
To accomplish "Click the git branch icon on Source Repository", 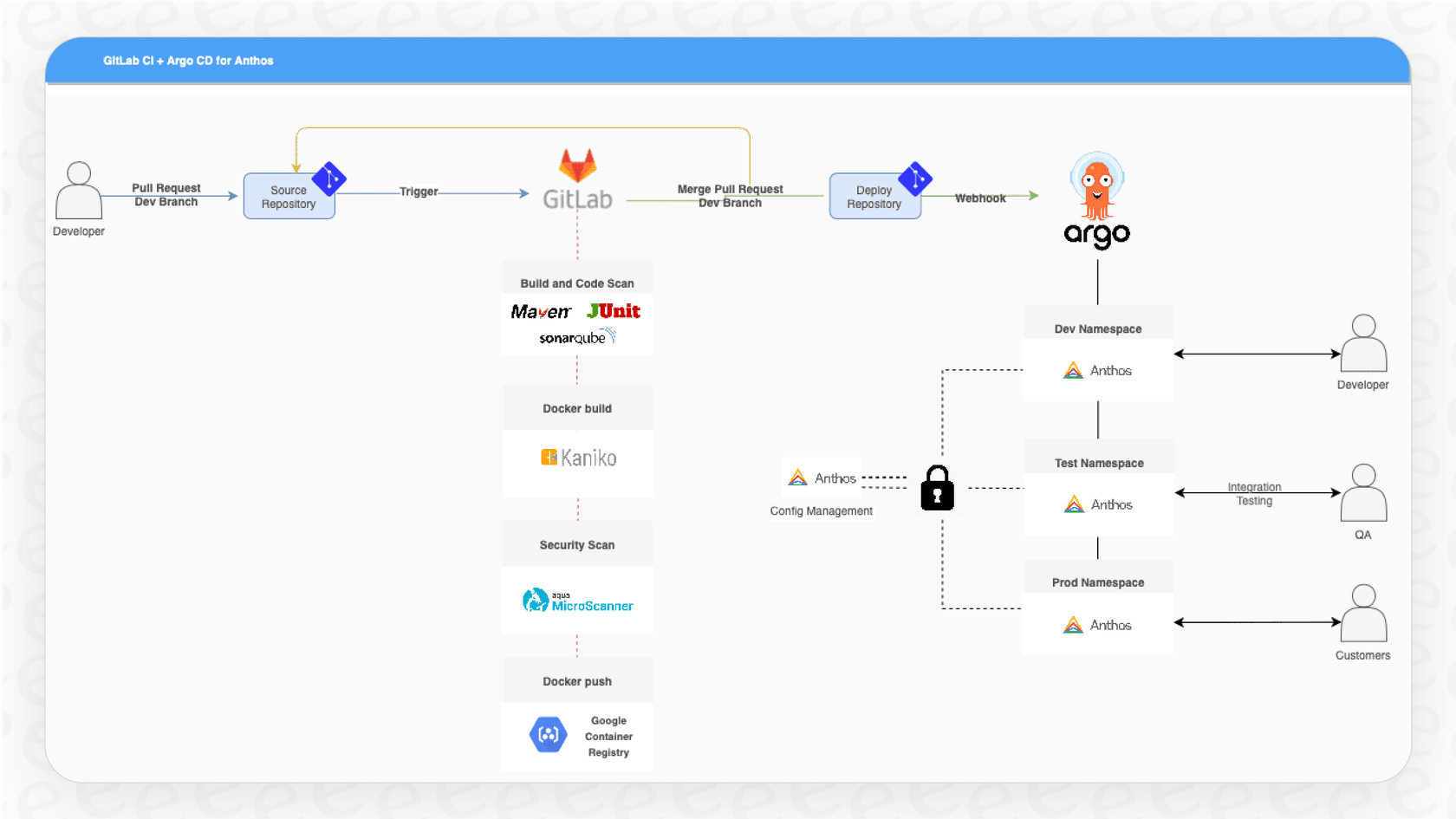I will click(x=328, y=179).
